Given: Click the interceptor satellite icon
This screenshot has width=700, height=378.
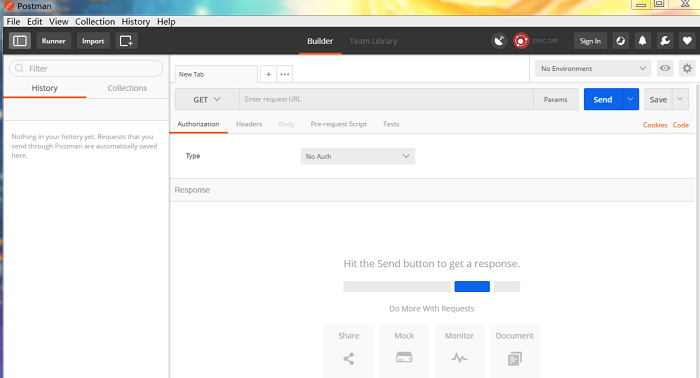Looking at the screenshot, I should [499, 41].
